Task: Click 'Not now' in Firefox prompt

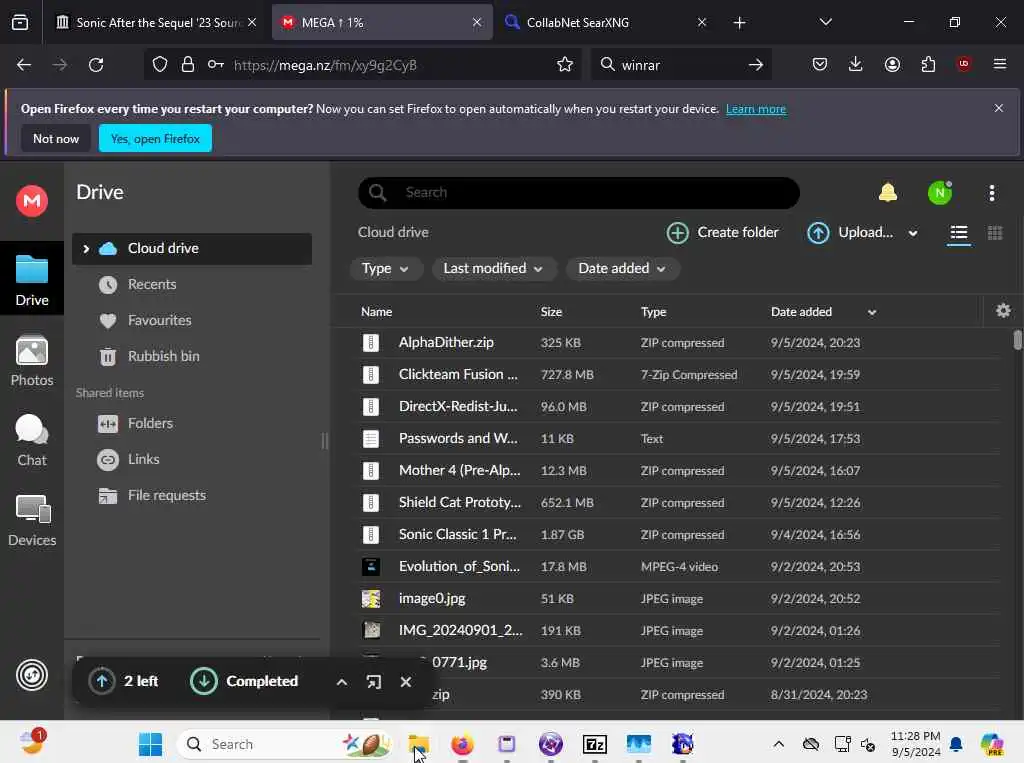Action: click(56, 138)
